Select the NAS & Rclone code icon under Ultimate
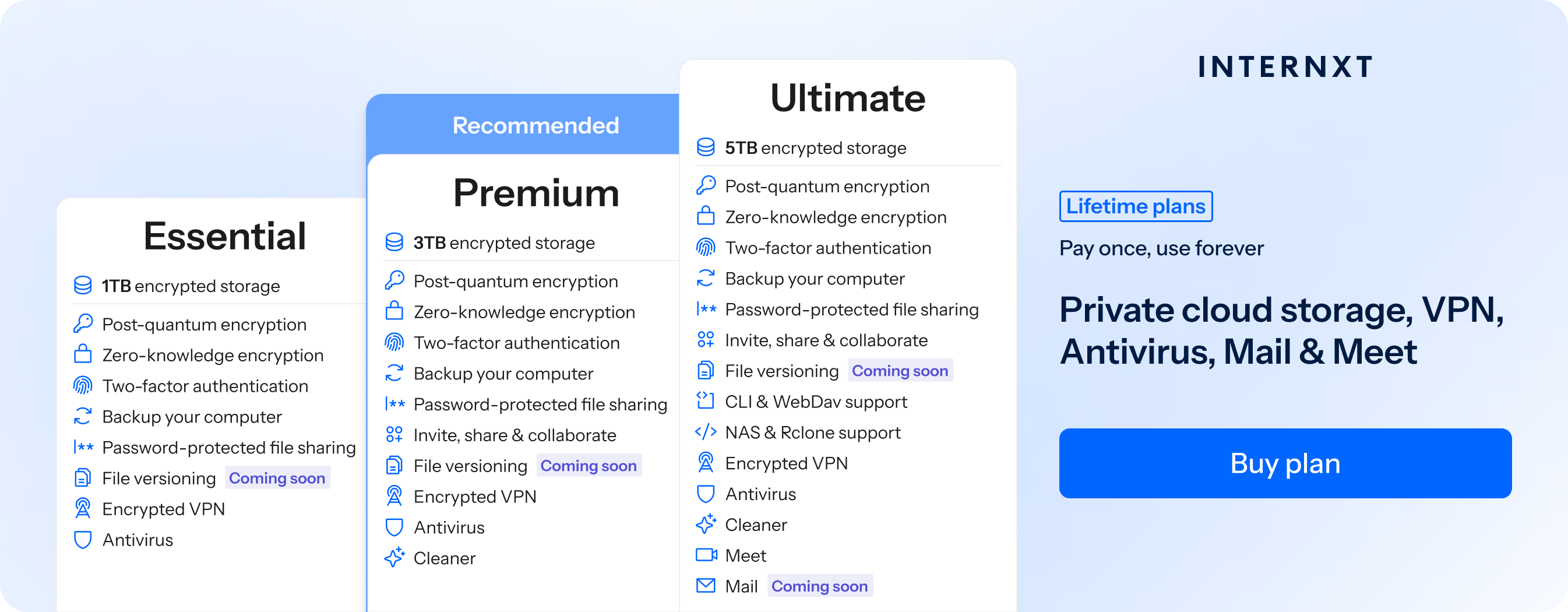This screenshot has width=1568, height=612. [706, 432]
